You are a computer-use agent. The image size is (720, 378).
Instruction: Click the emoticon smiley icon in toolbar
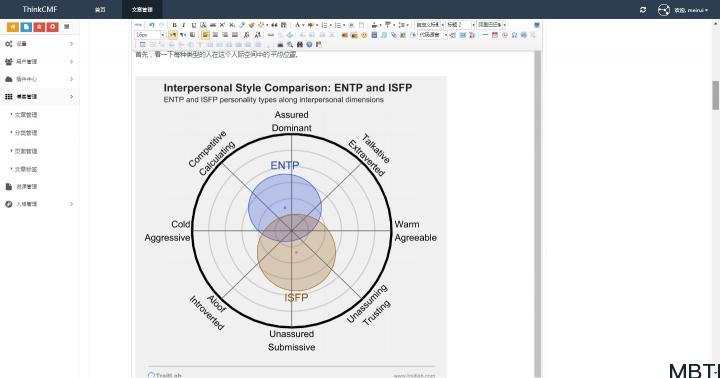point(364,35)
